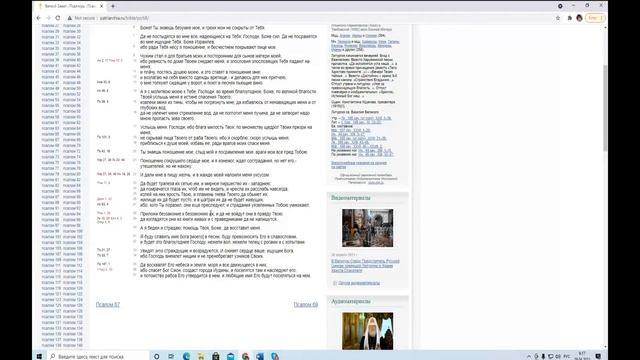Go to next chapter Псалом 69 link
This screenshot has height=360, width=640.
tap(306, 304)
